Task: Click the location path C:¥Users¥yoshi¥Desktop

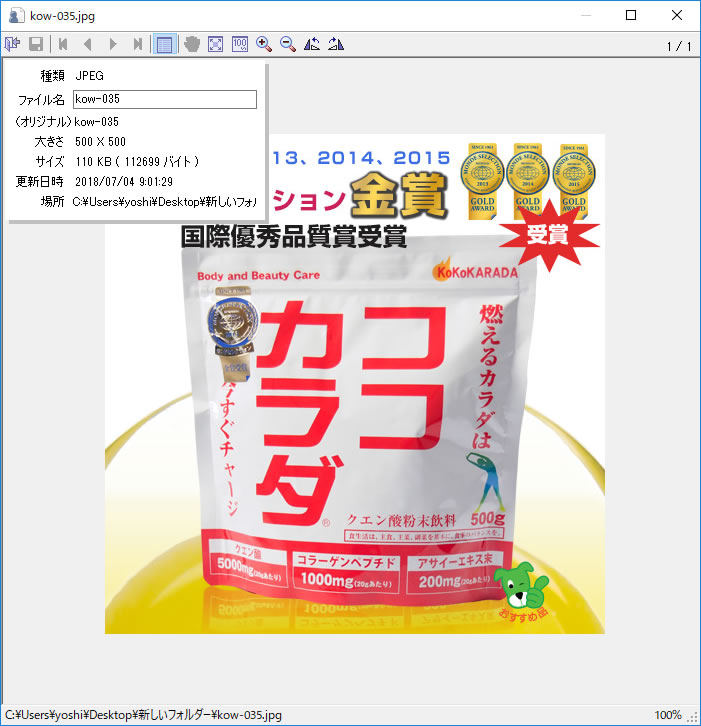Action: coord(164,201)
